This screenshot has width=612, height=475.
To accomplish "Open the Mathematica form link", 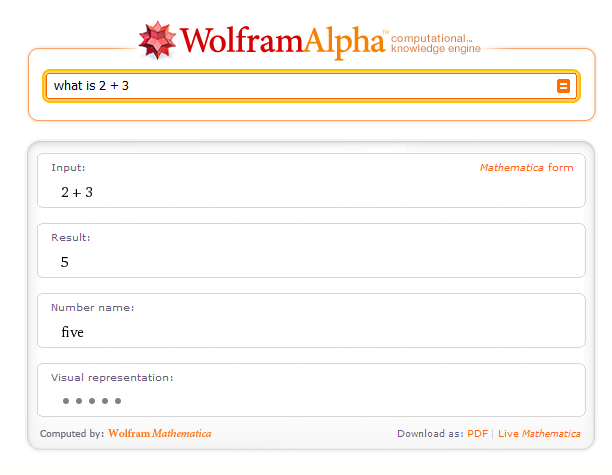I will point(527,167).
